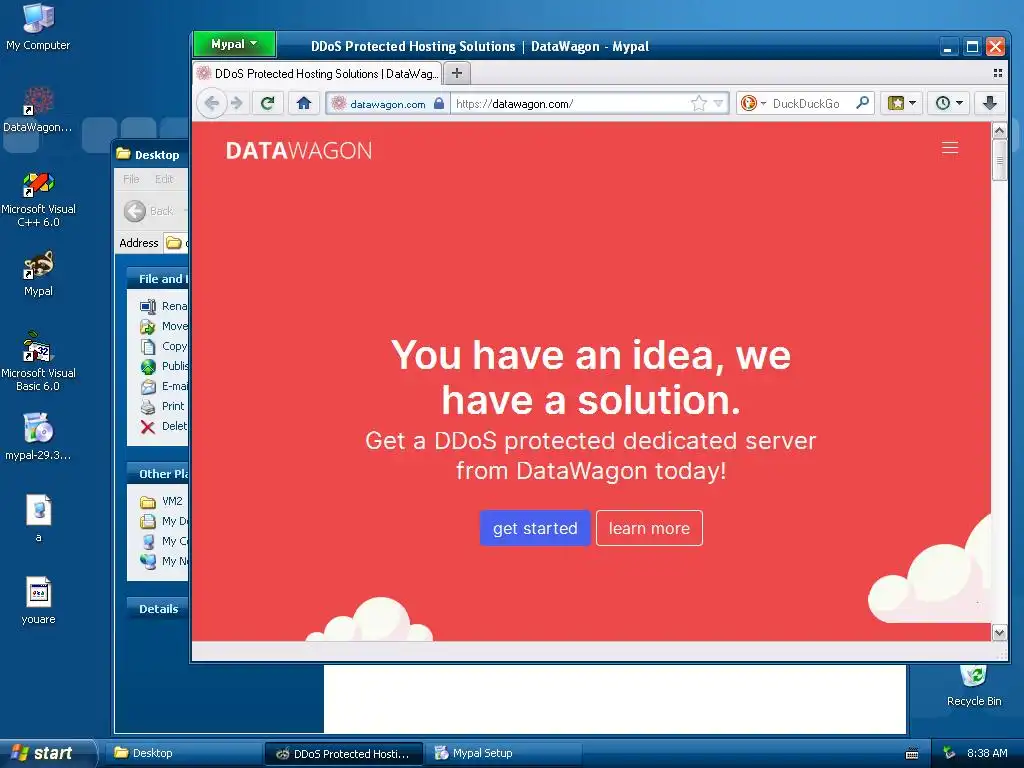This screenshot has width=1024, height=768.
Task: Select youare file on desktop
Action: (x=38, y=601)
